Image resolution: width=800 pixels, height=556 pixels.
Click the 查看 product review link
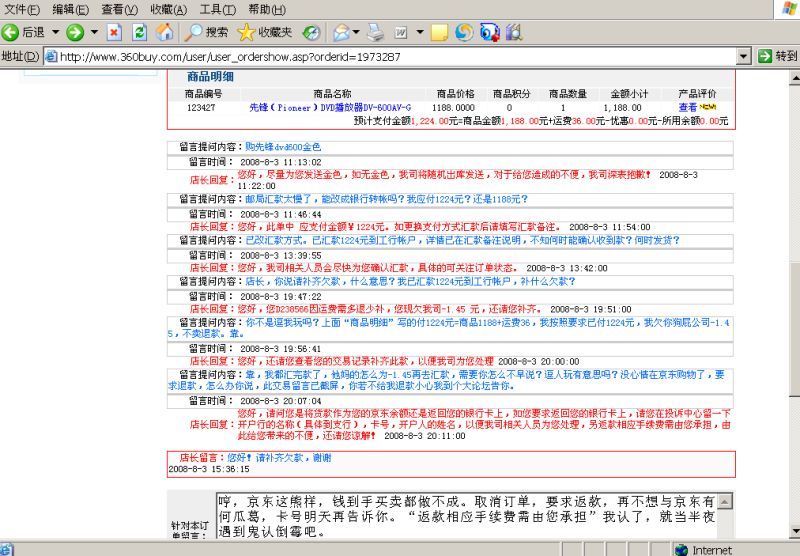(x=687, y=107)
